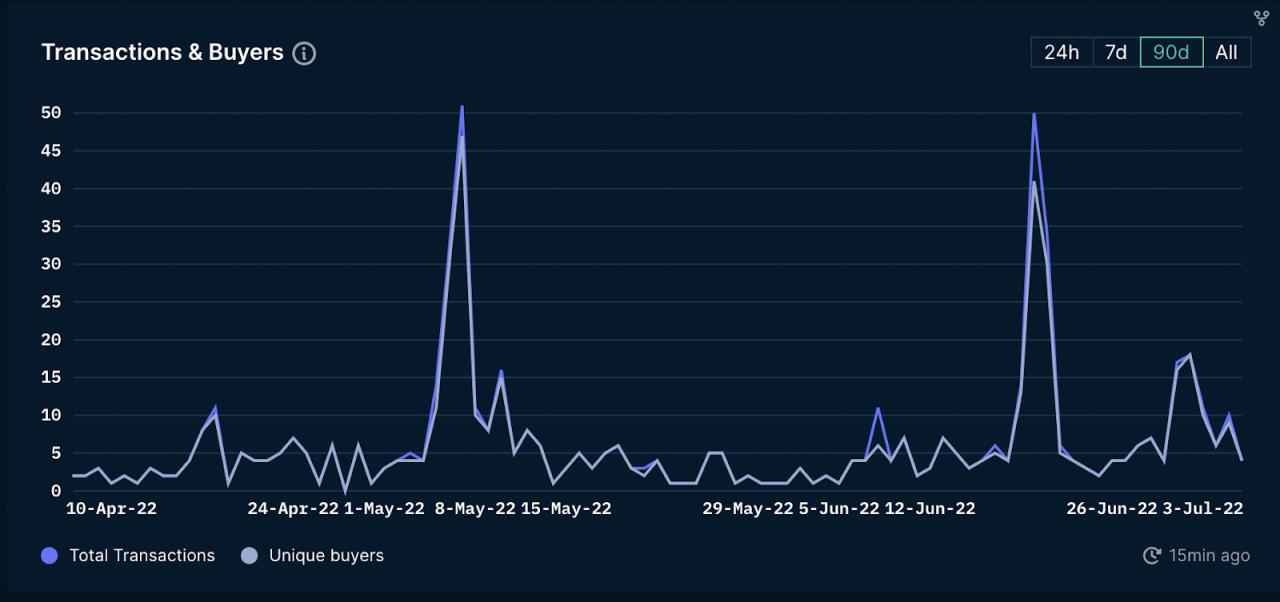This screenshot has height=602, width=1280.
Task: Click the 10-Apr-22 x-axis label
Action: pyautogui.click(x=111, y=509)
